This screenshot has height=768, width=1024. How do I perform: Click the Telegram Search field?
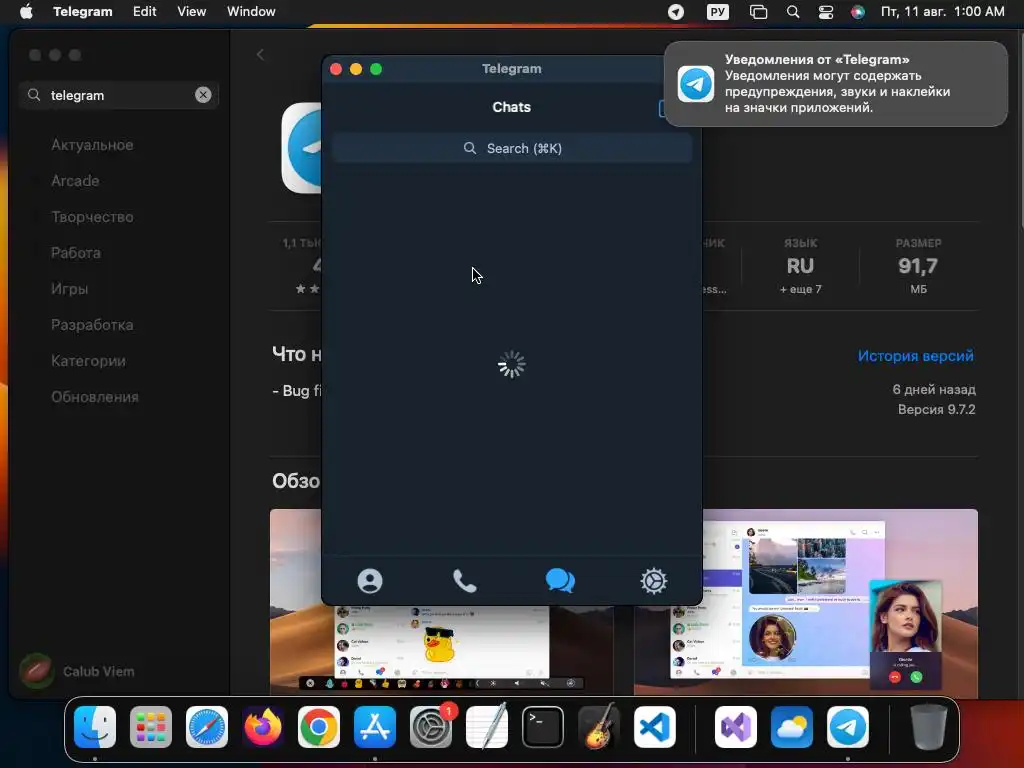[x=512, y=148]
